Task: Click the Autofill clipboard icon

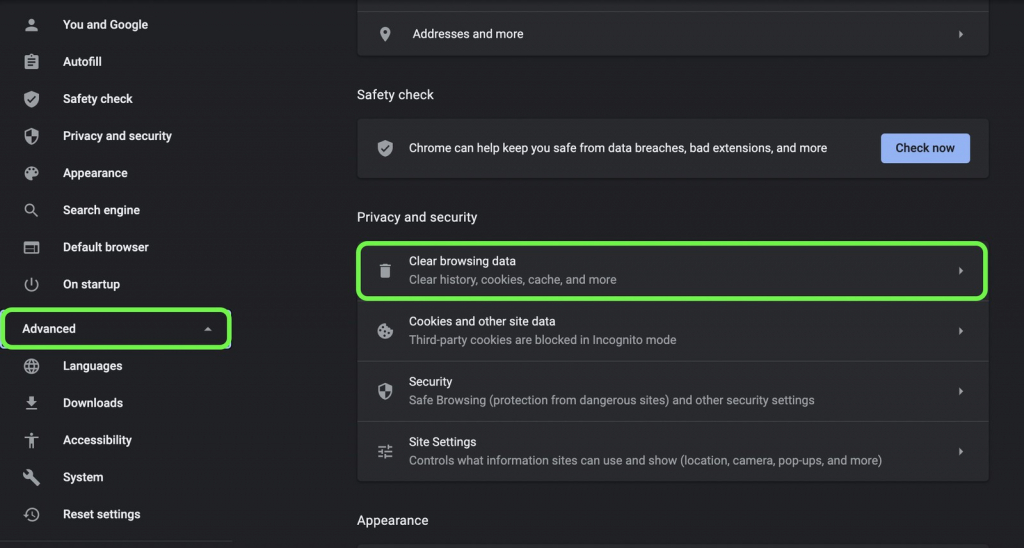Action: point(31,61)
